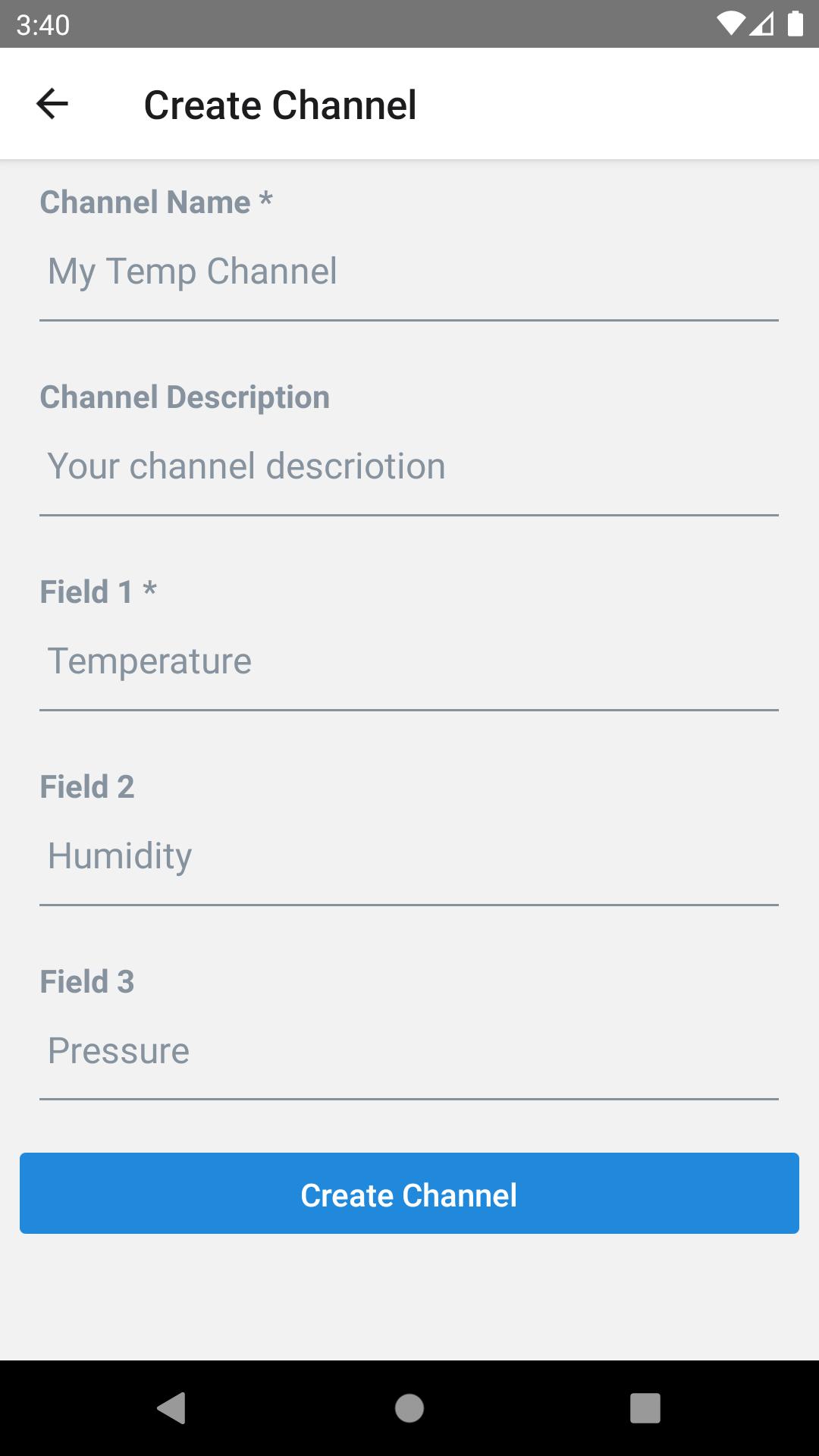The image size is (819, 1456).
Task: Tap the Field 2 label
Action: click(x=87, y=786)
